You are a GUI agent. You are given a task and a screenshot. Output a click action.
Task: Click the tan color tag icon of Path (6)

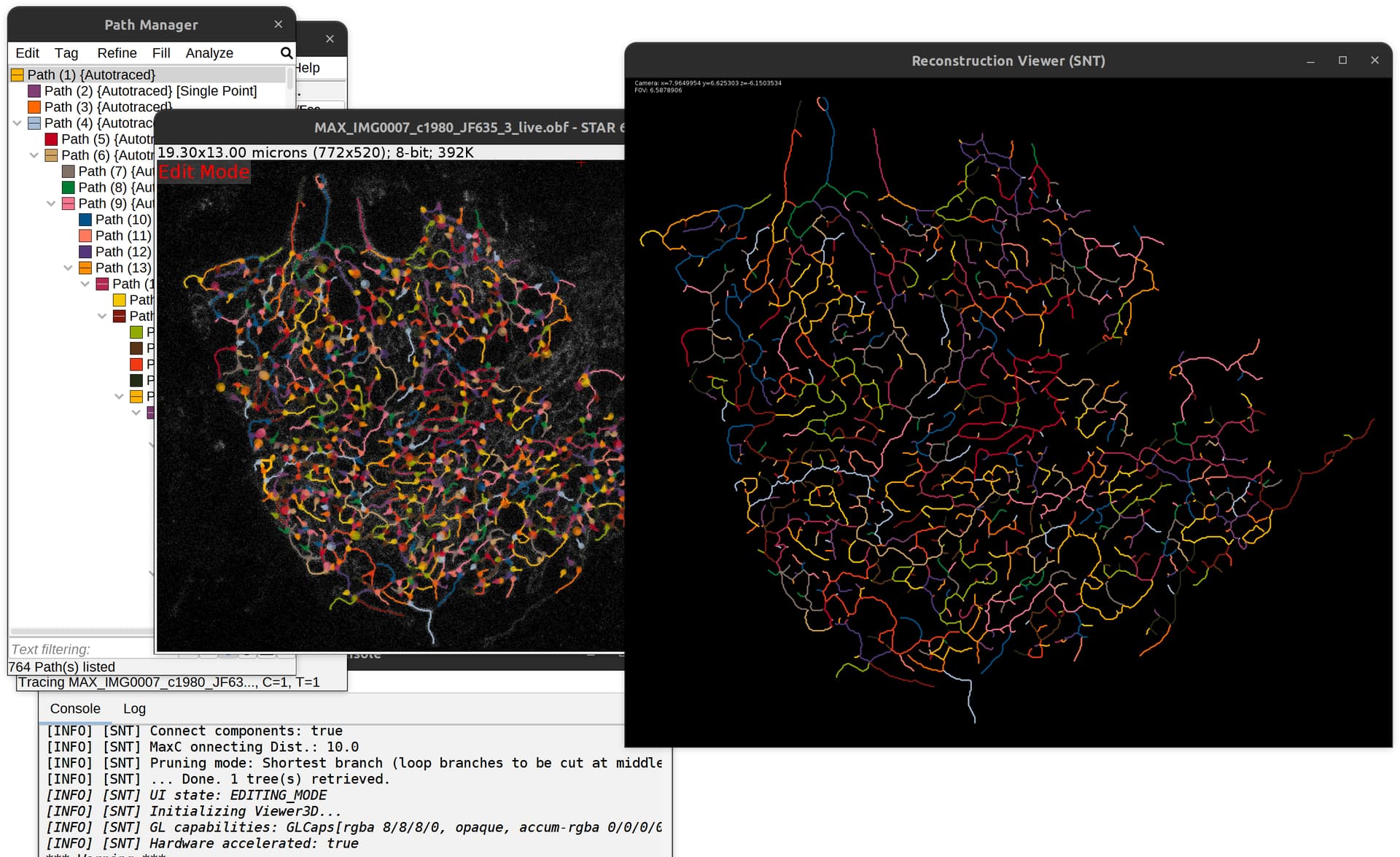50,155
